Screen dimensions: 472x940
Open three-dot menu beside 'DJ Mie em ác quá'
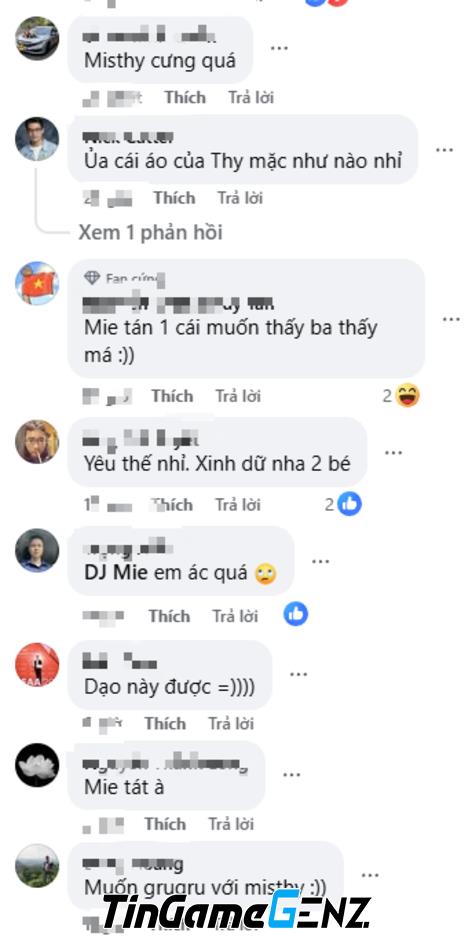[320, 561]
